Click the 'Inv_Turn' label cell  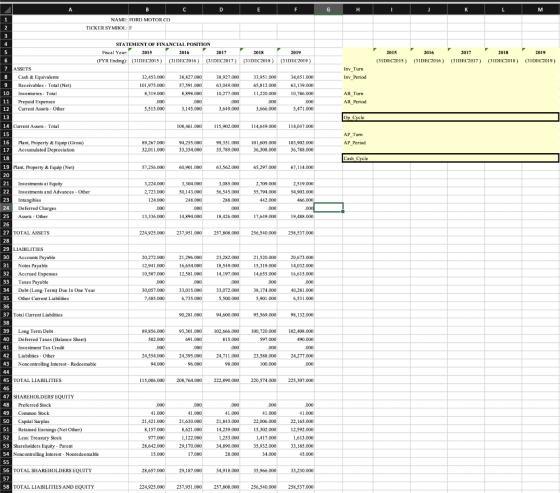pos(353,69)
